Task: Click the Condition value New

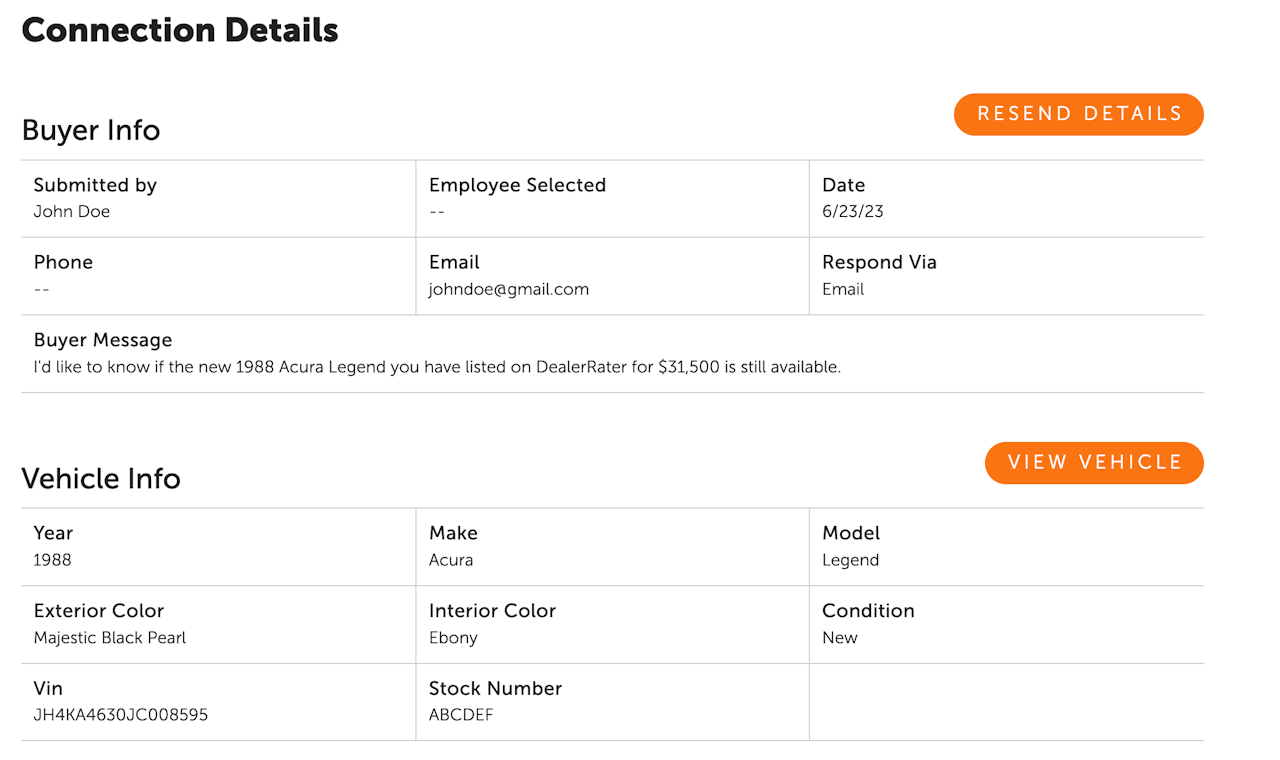Action: [x=839, y=637]
